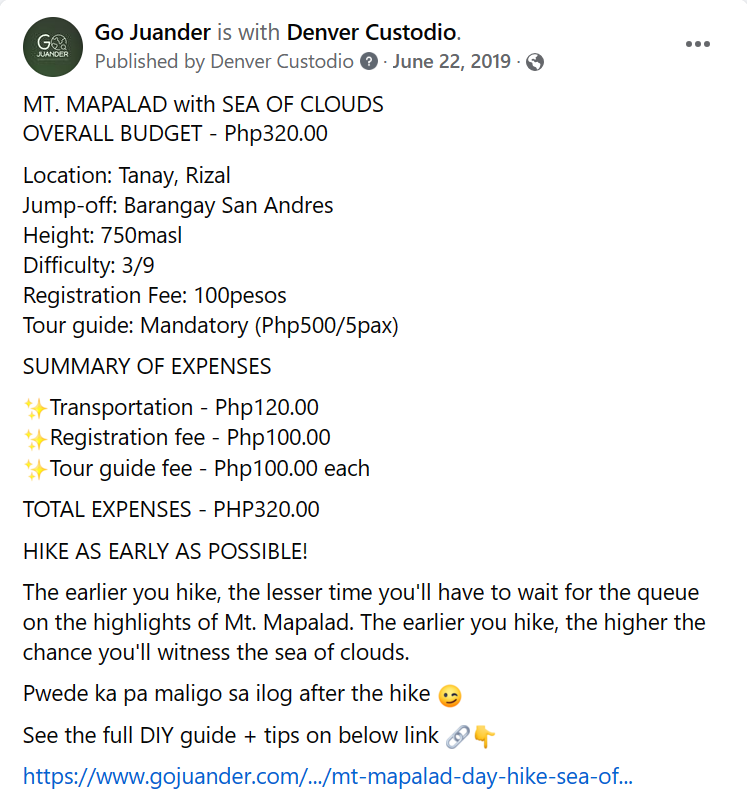Click the chain link emoji
This screenshot has width=747, height=805.
click(458, 737)
